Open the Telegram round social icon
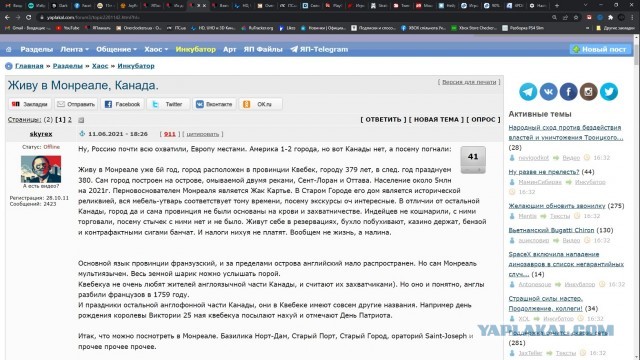This screenshot has height=360, width=640. click(528, 92)
